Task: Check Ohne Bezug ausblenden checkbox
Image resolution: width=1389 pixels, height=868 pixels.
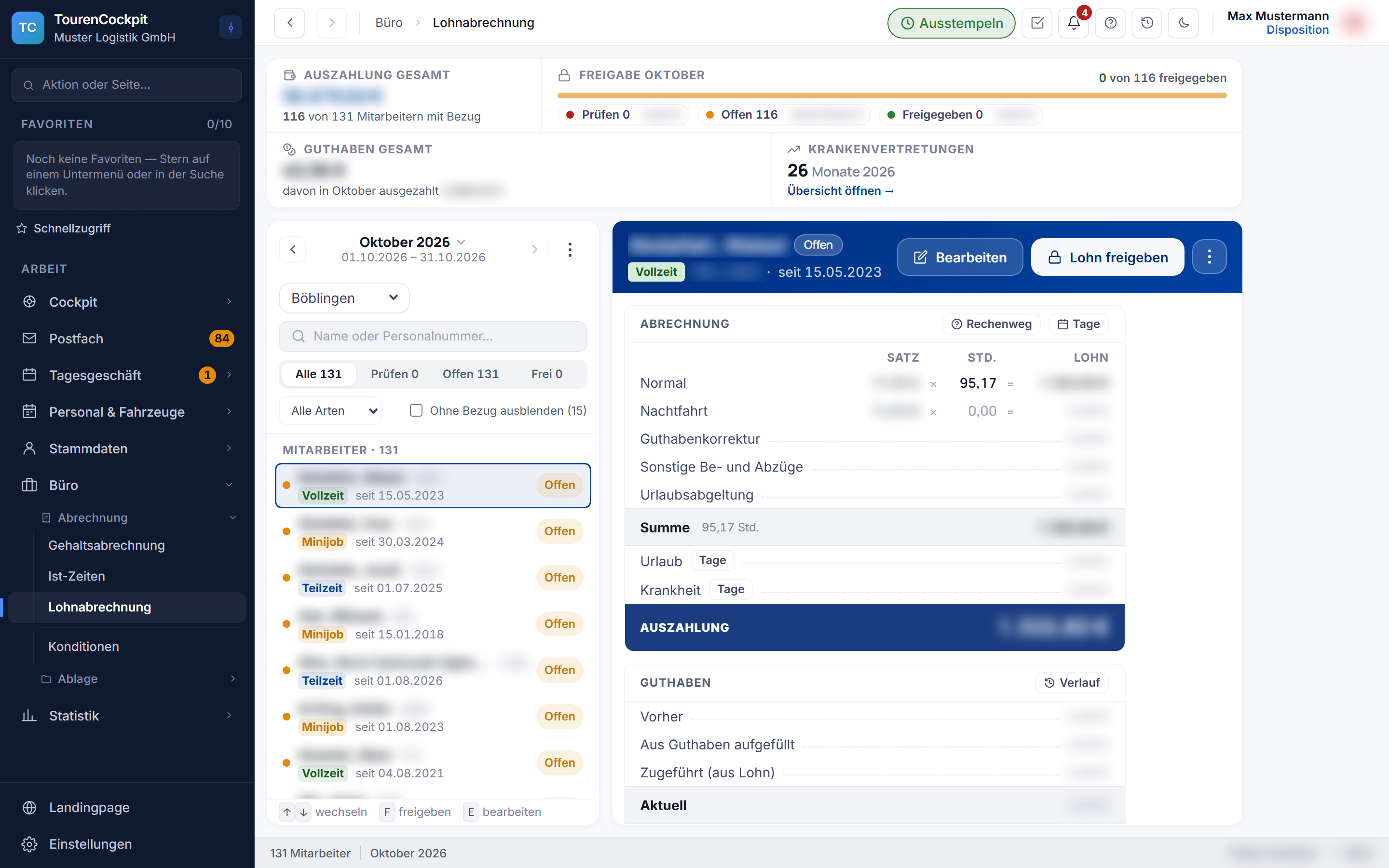Action: [x=416, y=410]
